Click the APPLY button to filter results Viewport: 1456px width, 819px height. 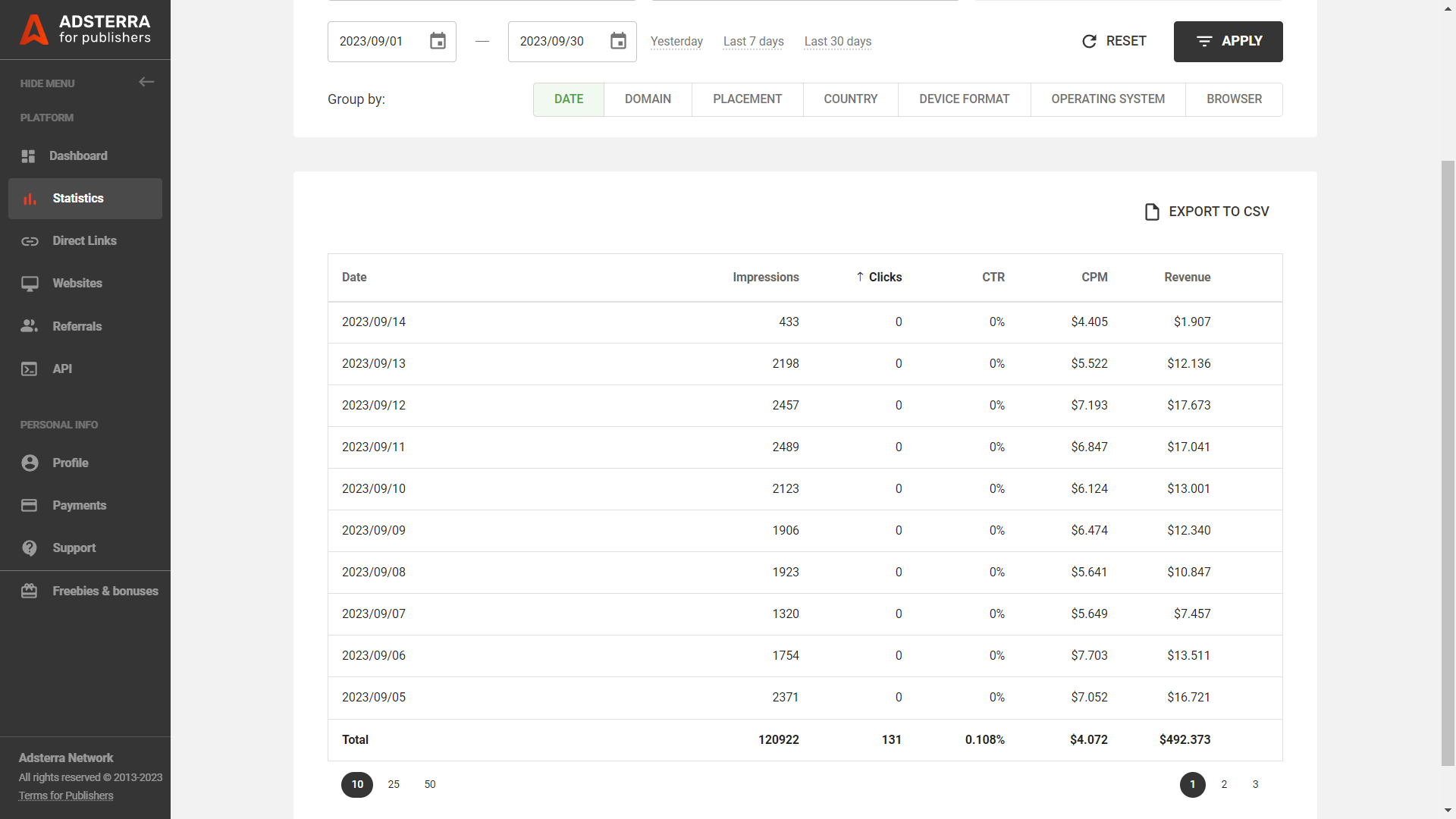pos(1228,41)
